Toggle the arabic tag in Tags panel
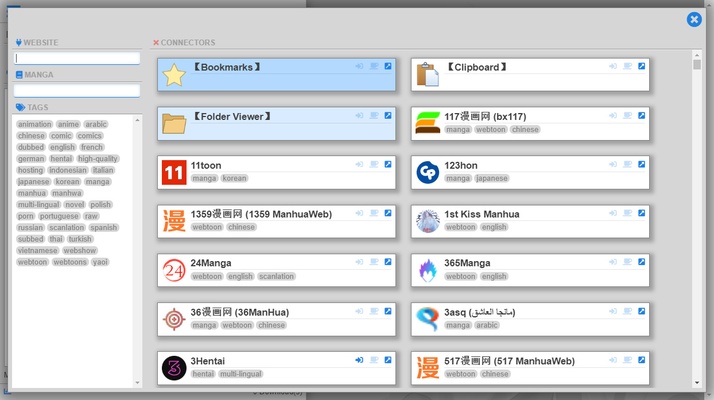714x400 pixels. pos(96,124)
